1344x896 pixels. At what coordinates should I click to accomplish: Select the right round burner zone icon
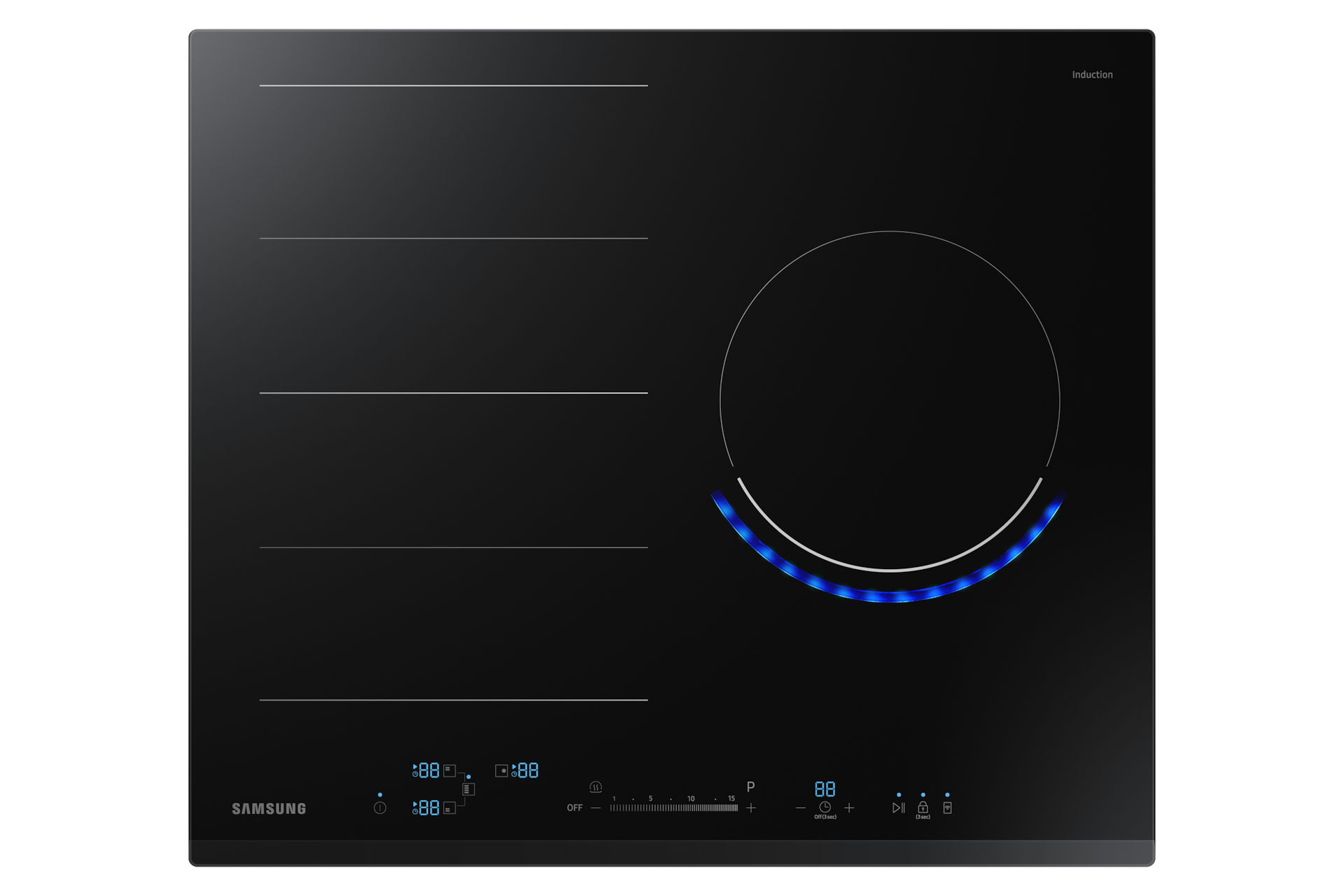click(501, 771)
